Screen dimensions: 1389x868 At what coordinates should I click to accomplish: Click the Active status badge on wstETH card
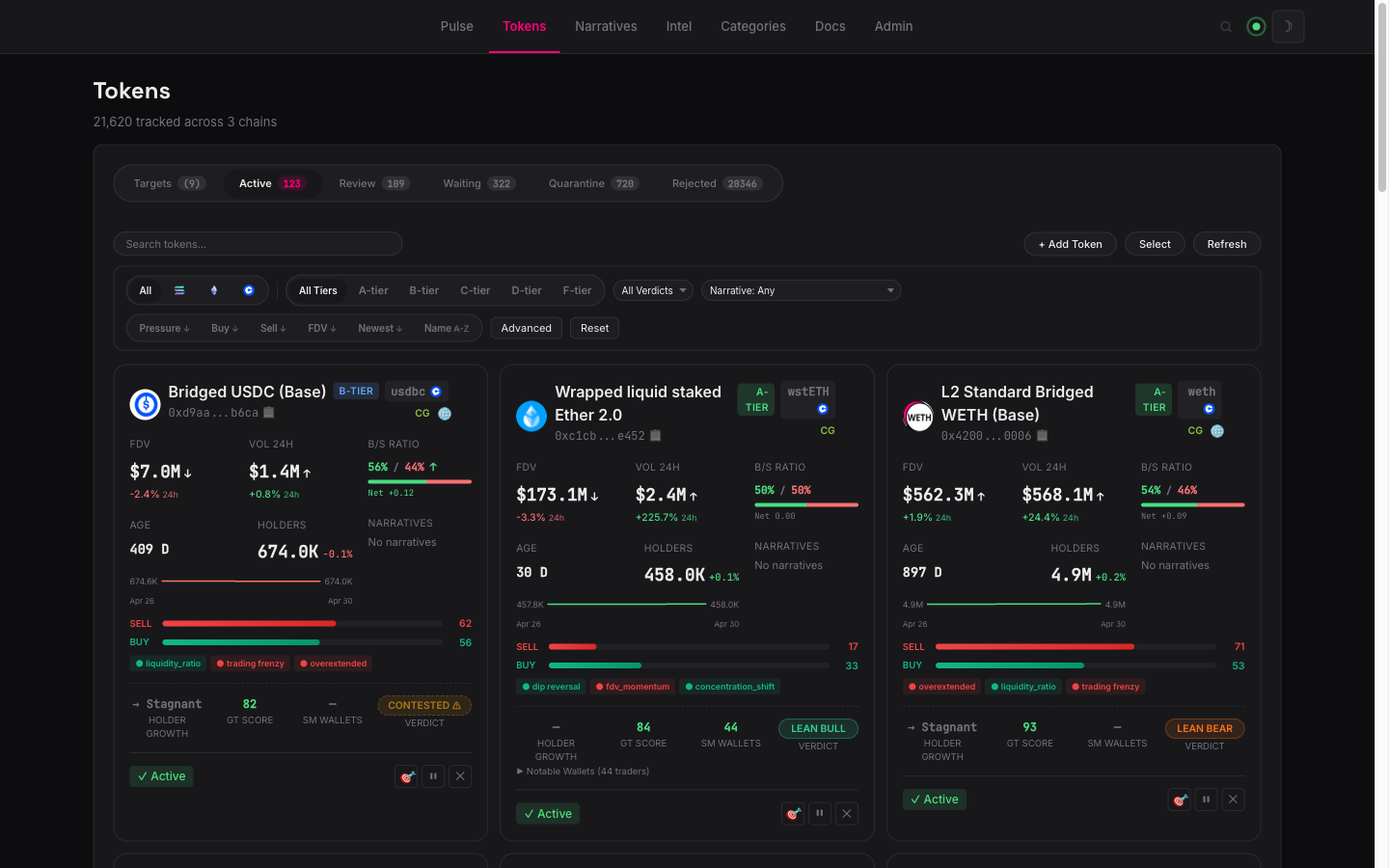(x=548, y=814)
